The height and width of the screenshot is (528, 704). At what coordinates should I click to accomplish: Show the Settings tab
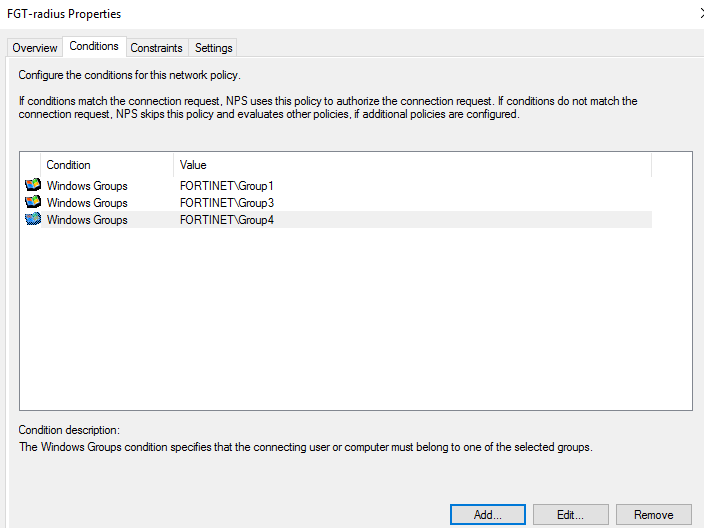pos(214,48)
